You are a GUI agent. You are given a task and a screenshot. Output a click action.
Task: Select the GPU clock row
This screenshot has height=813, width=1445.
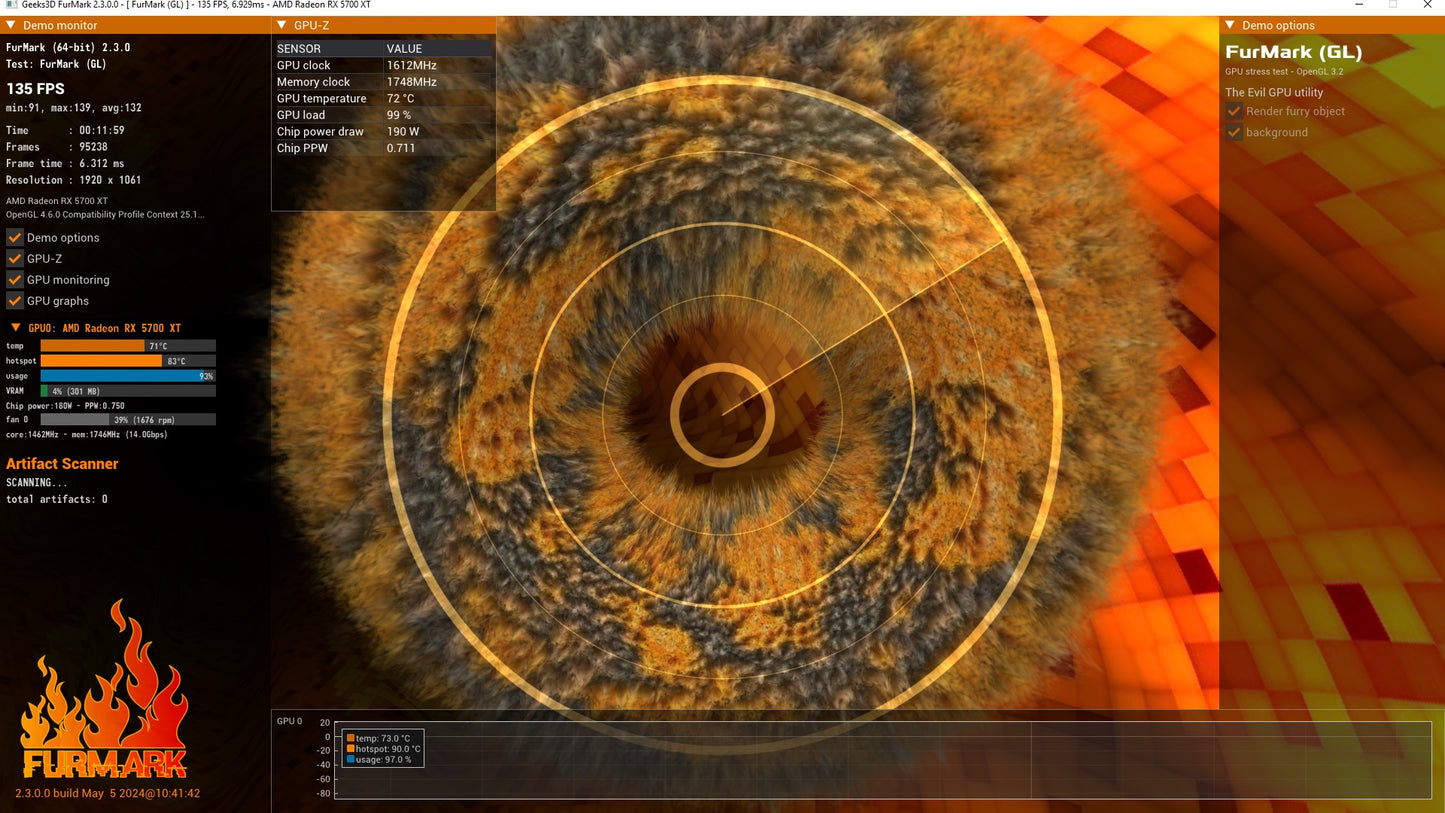pos(384,65)
